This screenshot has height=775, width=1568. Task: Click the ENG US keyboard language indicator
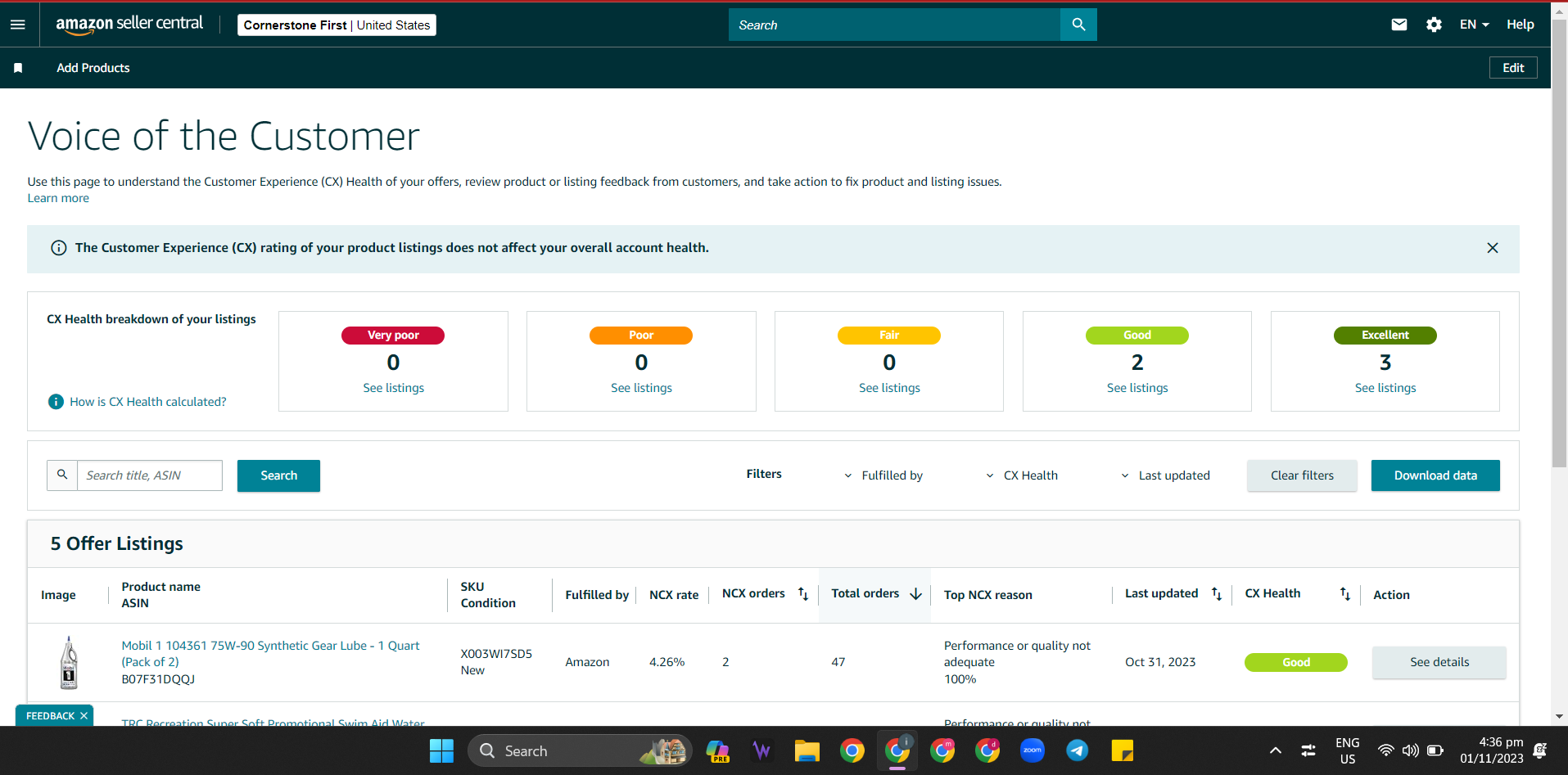pos(1348,750)
